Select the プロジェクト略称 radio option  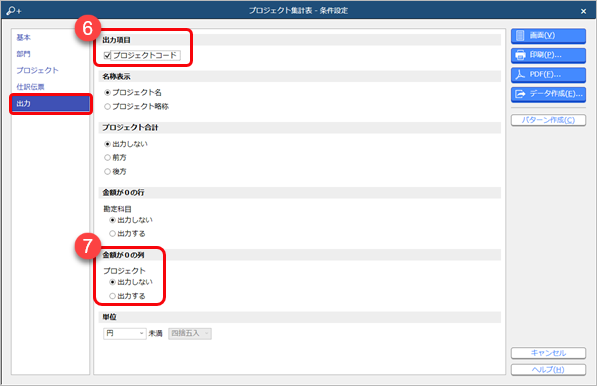coord(107,107)
